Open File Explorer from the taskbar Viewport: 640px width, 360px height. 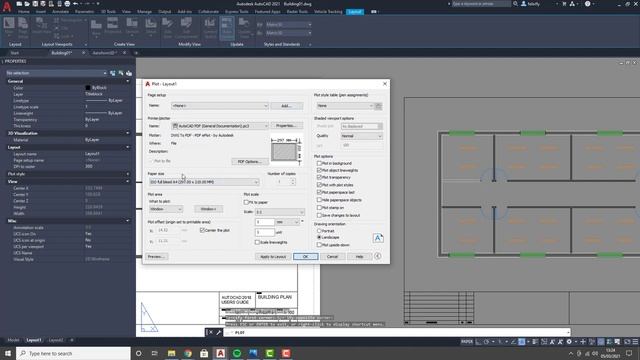pyautogui.click(x=171, y=353)
